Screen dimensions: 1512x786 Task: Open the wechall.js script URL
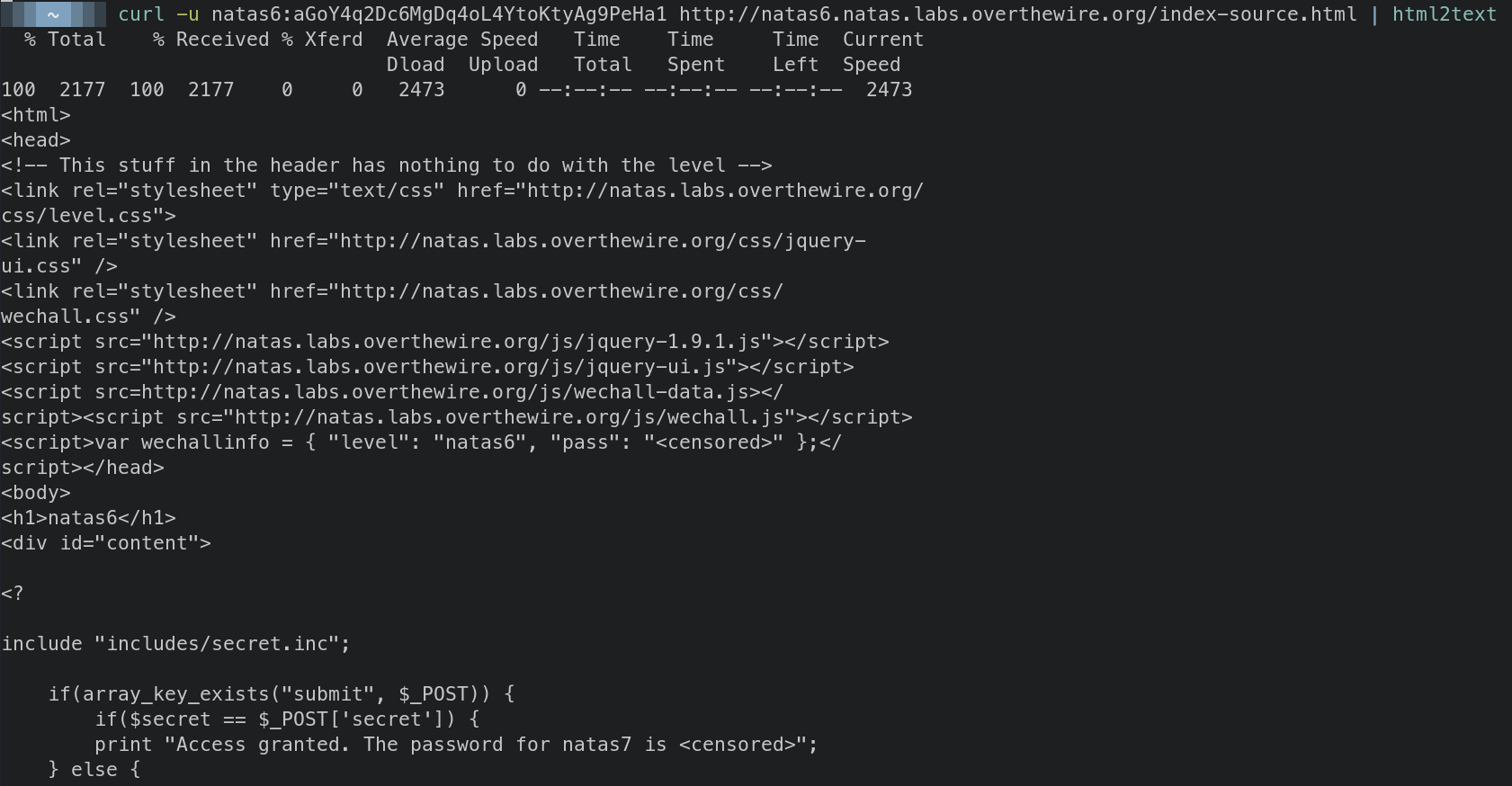[x=509, y=417]
